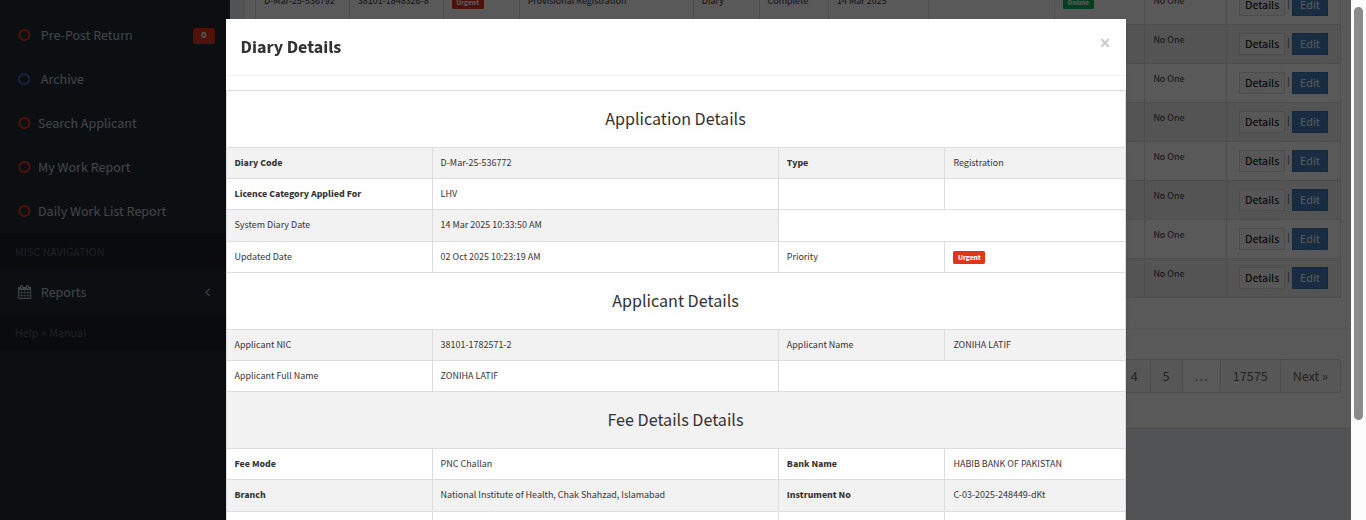Click the Updated Date value 02 Oct 2025
Screen dimensions: 1366x520
pyautogui.click(x=490, y=257)
